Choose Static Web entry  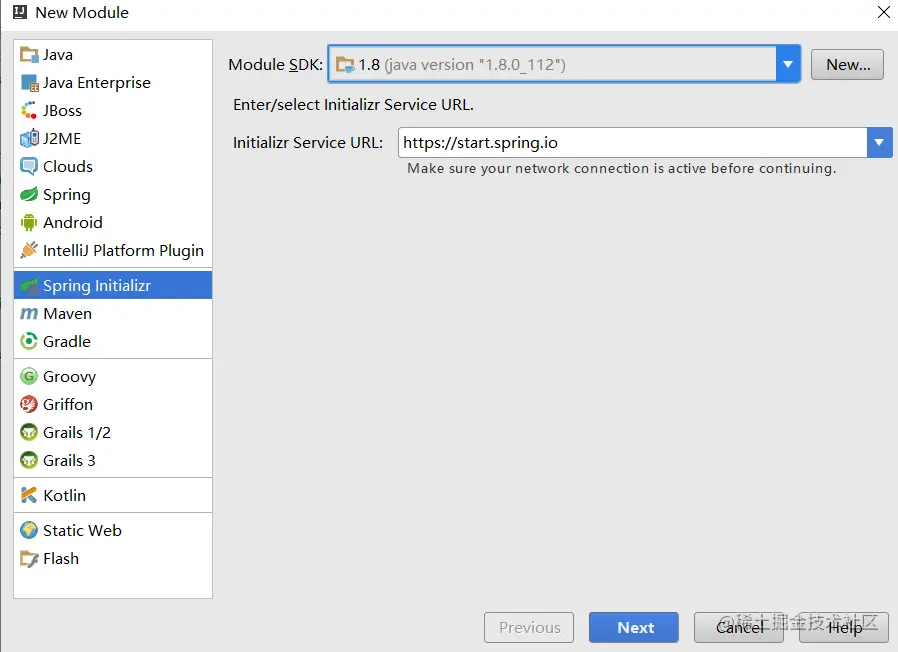pos(113,530)
